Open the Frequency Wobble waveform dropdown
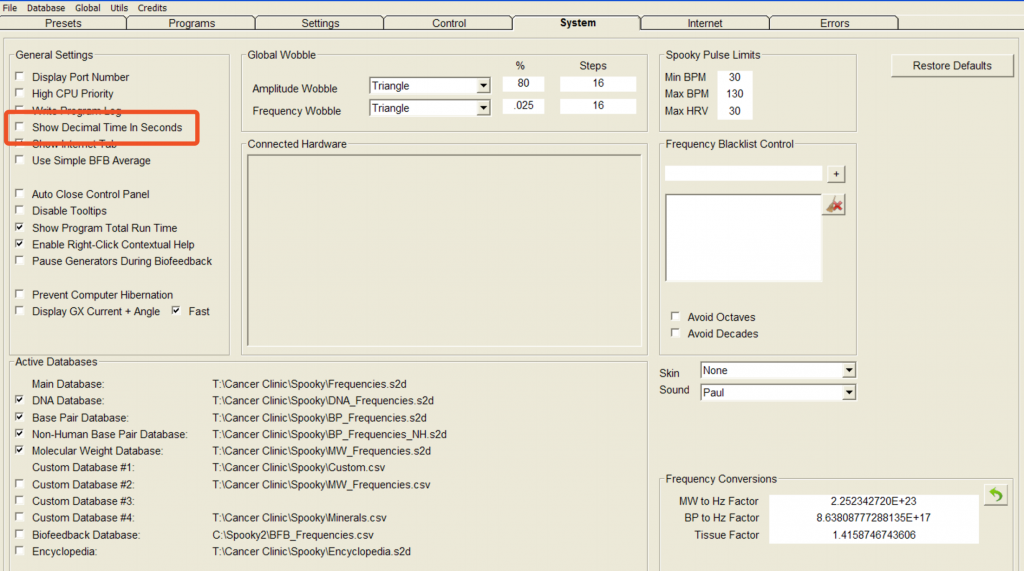Viewport: 1024px width, 571px height. click(483, 108)
